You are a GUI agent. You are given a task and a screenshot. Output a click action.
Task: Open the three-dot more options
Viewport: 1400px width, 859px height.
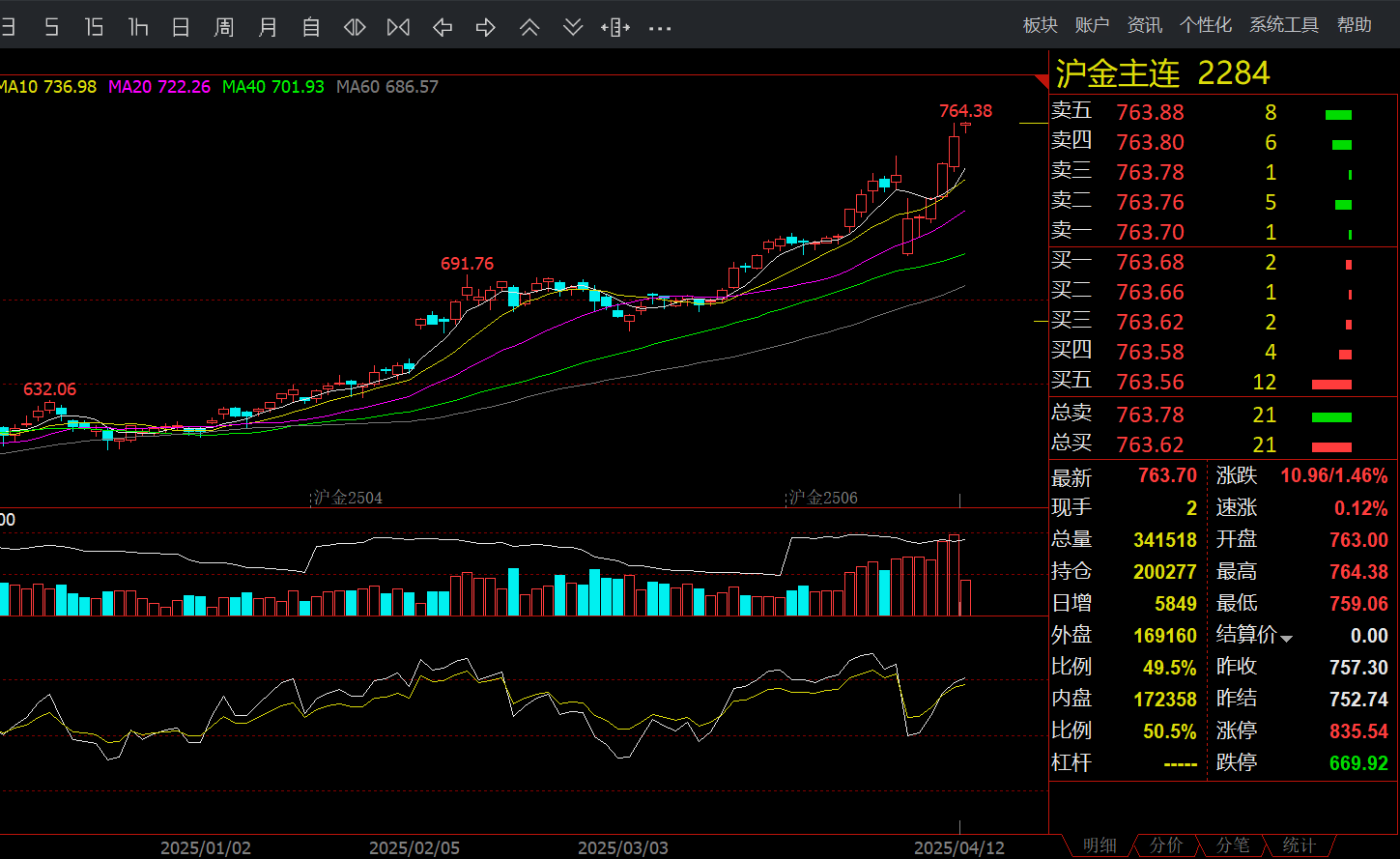[660, 28]
